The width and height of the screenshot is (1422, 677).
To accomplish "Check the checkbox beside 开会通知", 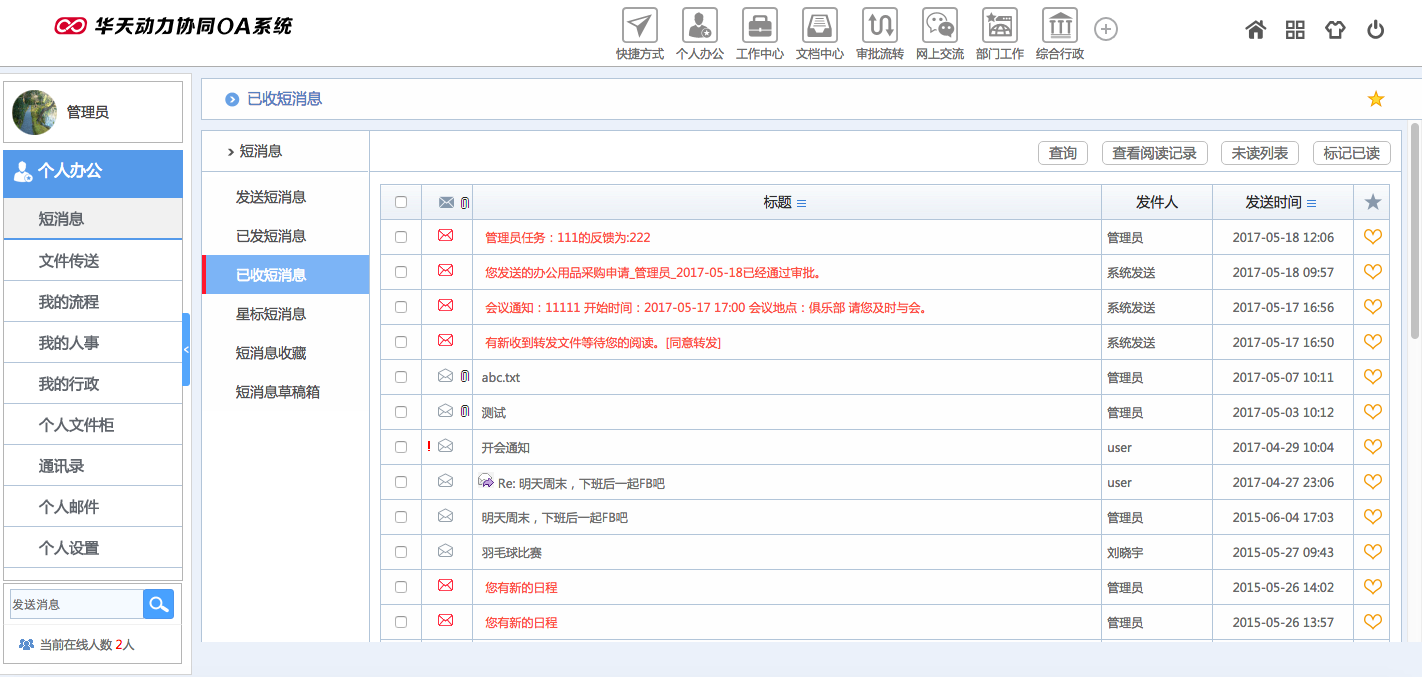I will click(x=401, y=446).
